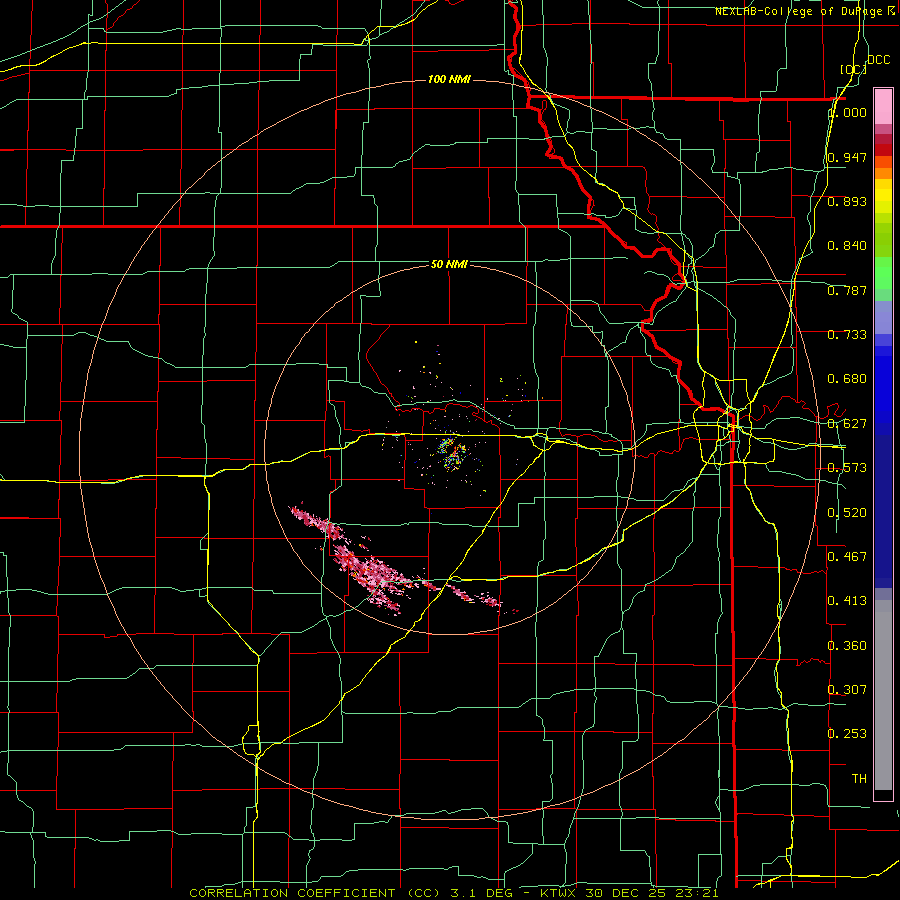This screenshot has width=900, height=900.
Task: Click the CORRELATION COEFFICIENT (CC) footer text
Action: [x=315, y=893]
